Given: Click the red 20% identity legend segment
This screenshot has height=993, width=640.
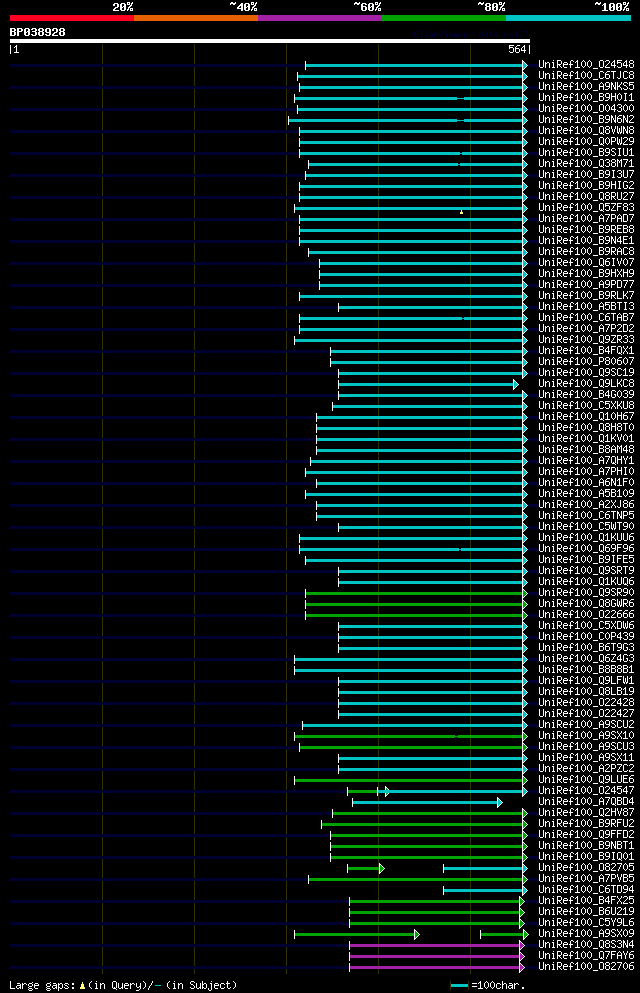Looking at the screenshot, I should tap(72, 18).
